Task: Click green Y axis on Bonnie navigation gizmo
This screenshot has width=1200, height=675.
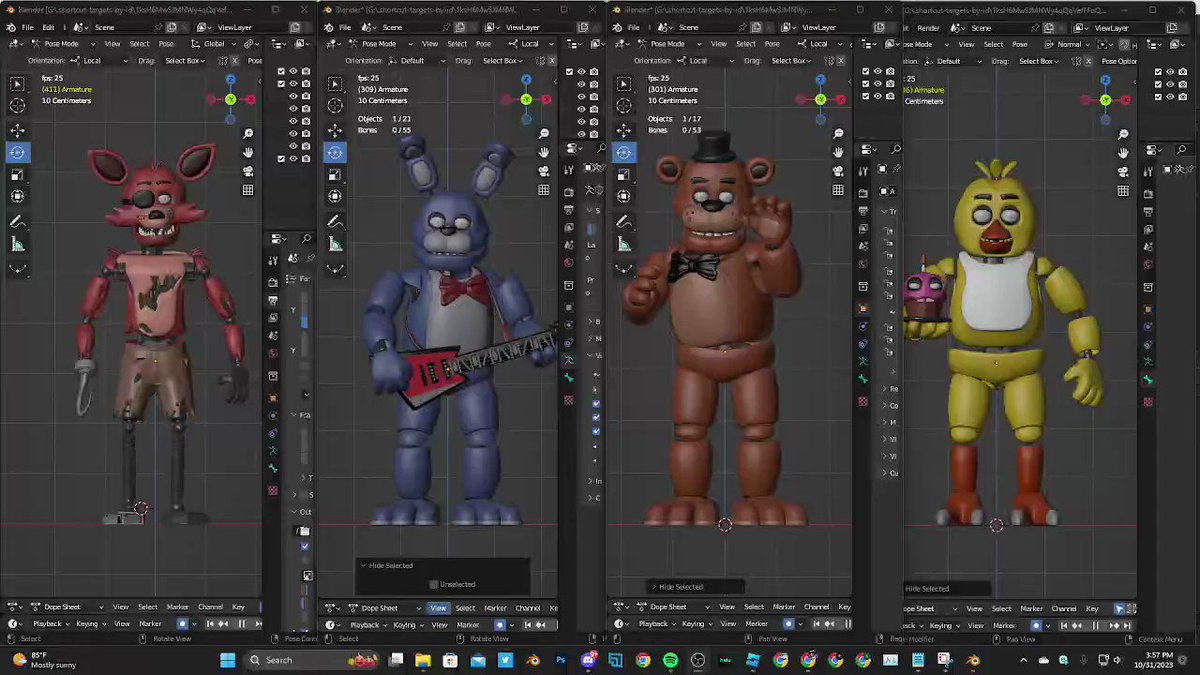Action: tap(525, 99)
